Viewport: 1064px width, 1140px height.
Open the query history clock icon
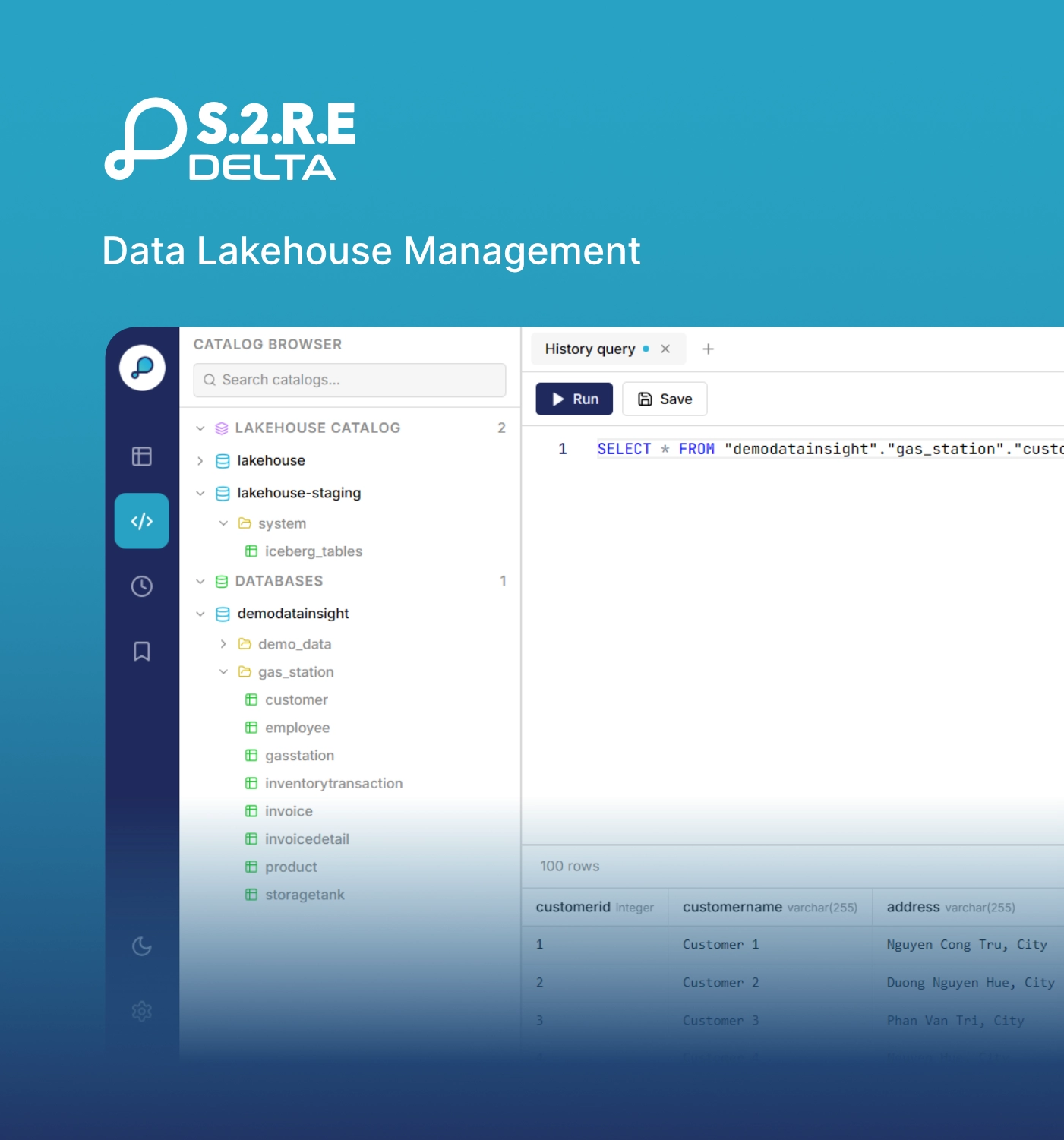[x=142, y=586]
